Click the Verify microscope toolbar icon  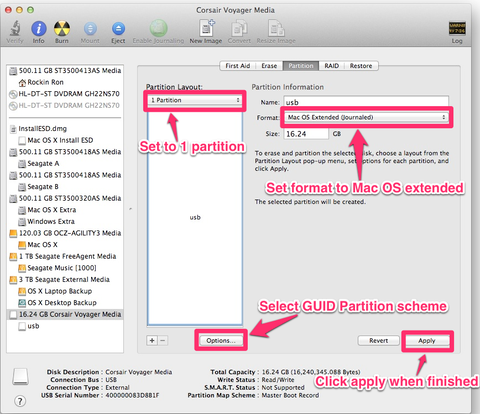pyautogui.click(x=15, y=29)
